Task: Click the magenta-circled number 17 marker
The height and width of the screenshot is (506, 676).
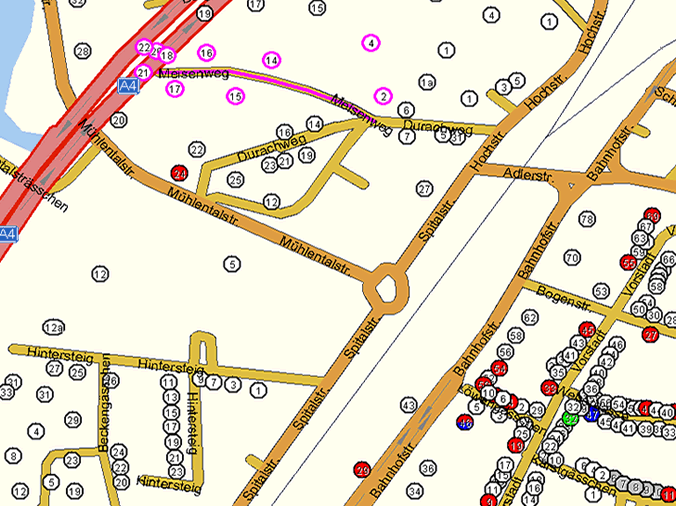Action: tap(175, 89)
